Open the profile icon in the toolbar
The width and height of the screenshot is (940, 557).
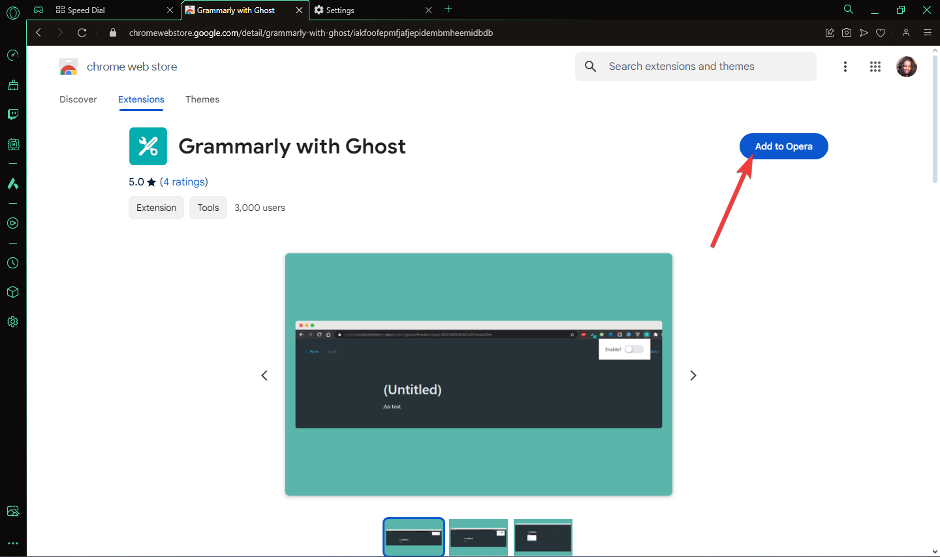click(906, 33)
